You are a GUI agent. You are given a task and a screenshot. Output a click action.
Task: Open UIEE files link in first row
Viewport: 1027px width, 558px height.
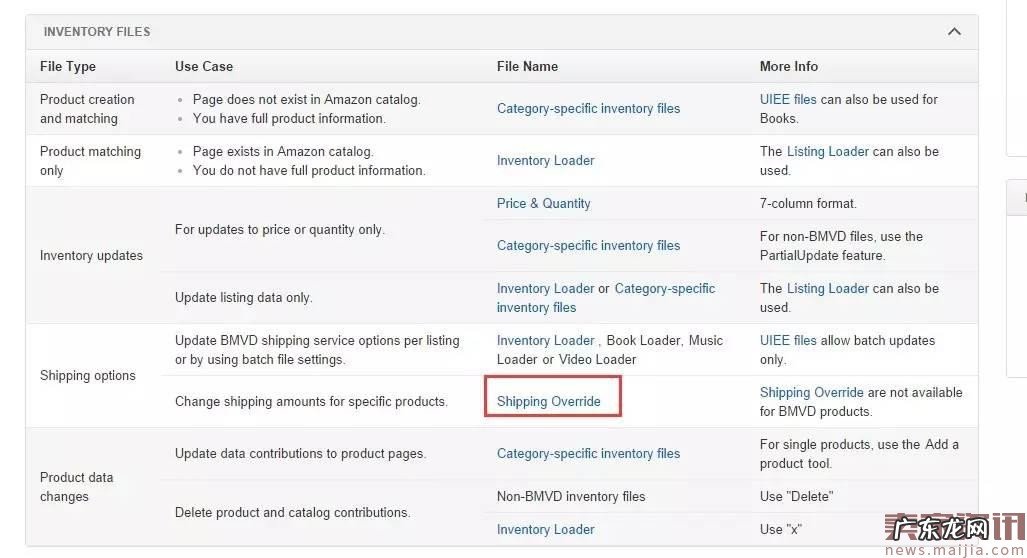click(x=788, y=99)
